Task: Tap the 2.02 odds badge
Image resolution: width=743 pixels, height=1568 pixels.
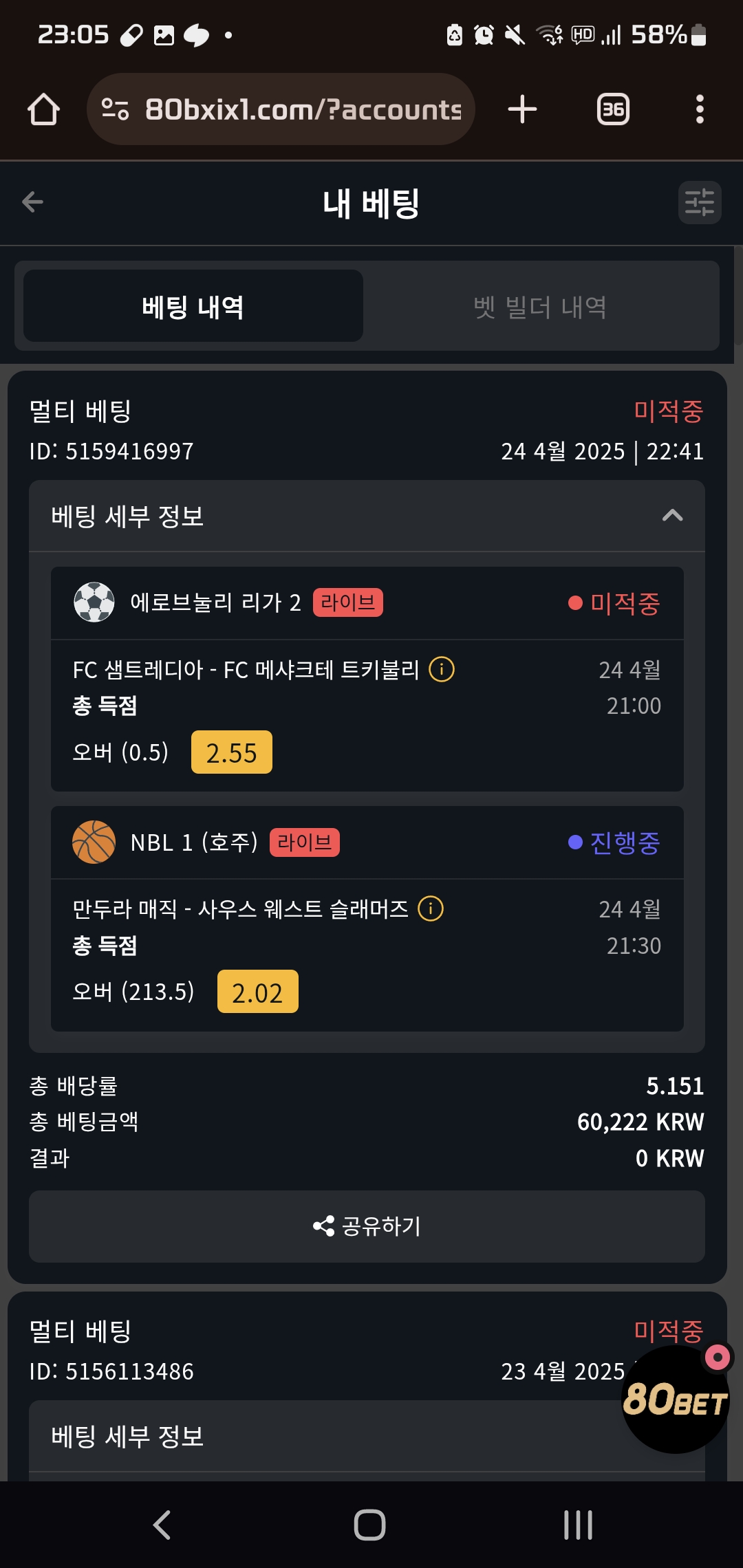Action: point(257,992)
